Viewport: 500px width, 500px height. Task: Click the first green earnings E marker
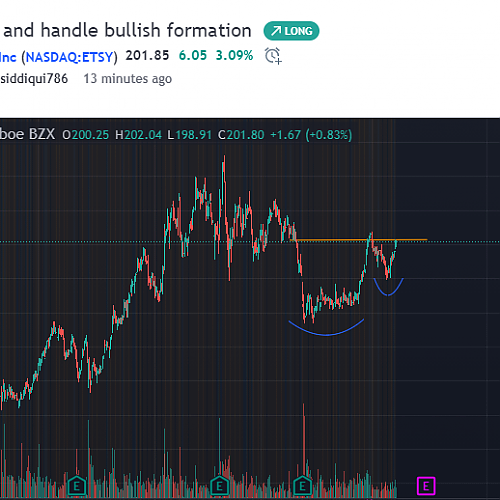[77, 486]
